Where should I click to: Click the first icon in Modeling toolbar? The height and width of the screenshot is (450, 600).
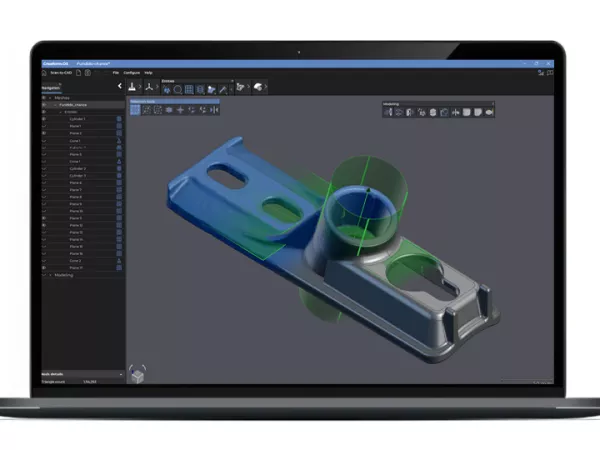coord(389,111)
